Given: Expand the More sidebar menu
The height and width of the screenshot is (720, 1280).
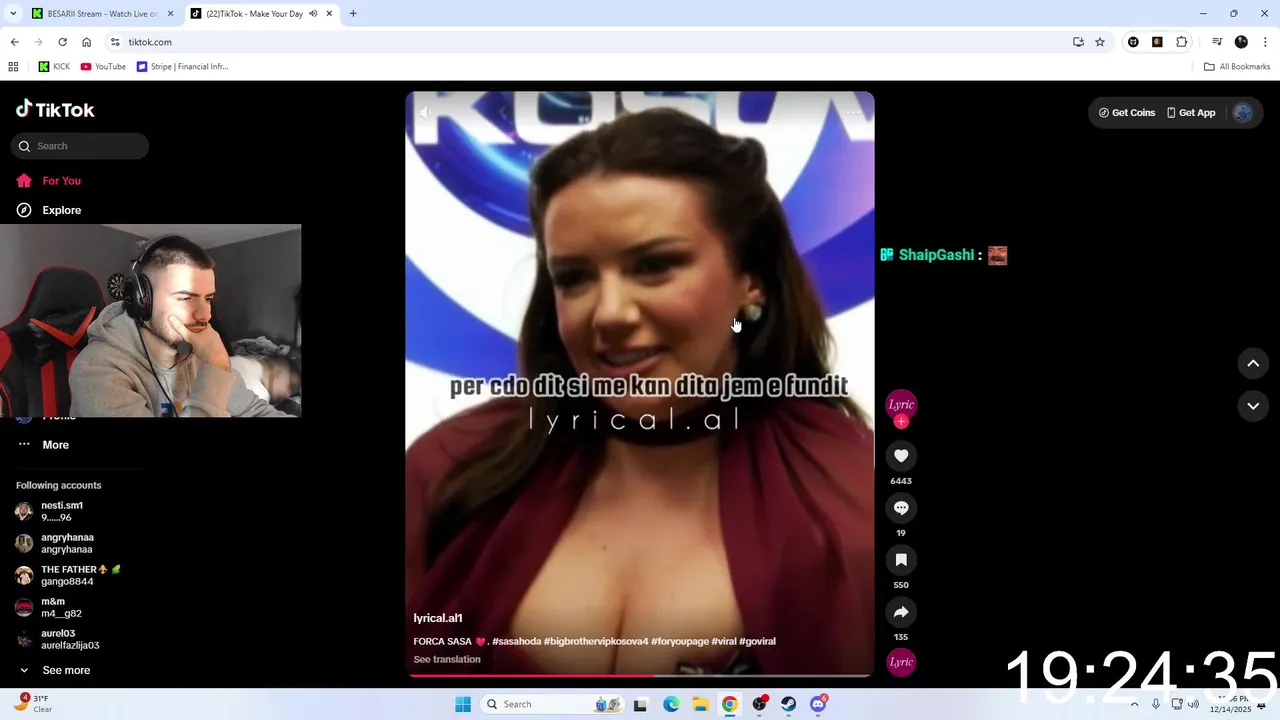Looking at the screenshot, I should [55, 445].
